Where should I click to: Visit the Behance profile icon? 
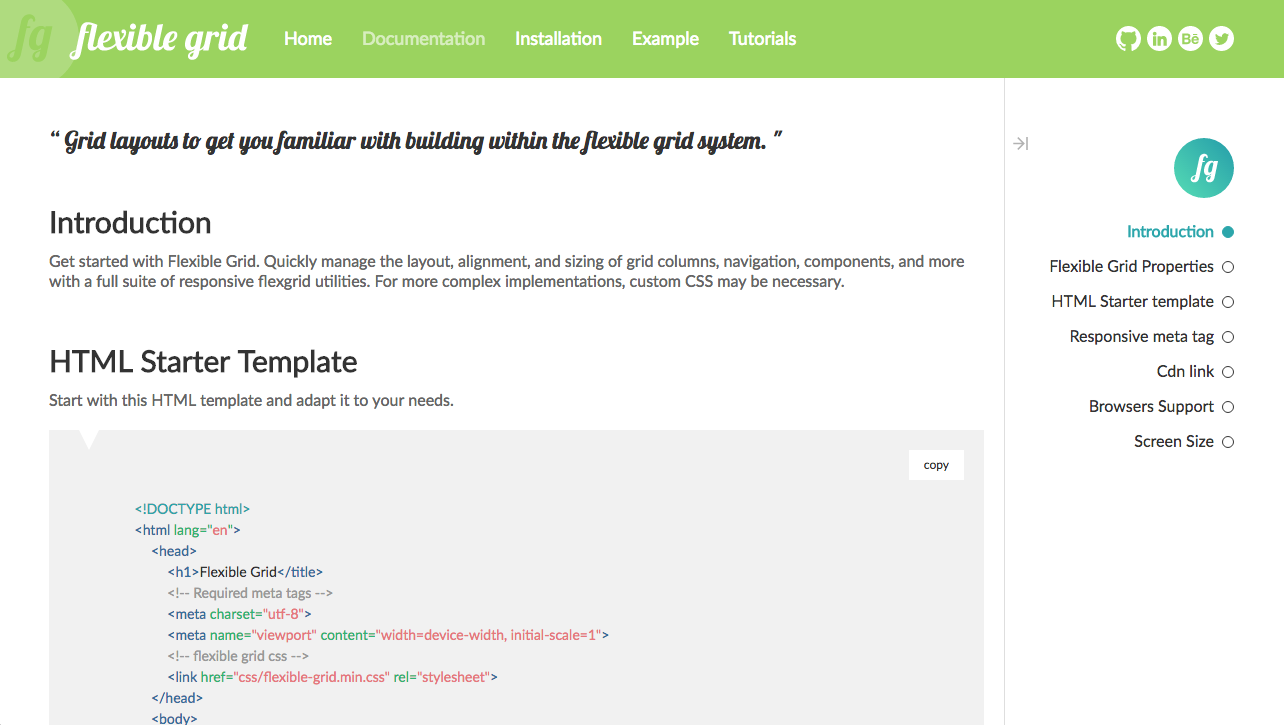pos(1190,38)
